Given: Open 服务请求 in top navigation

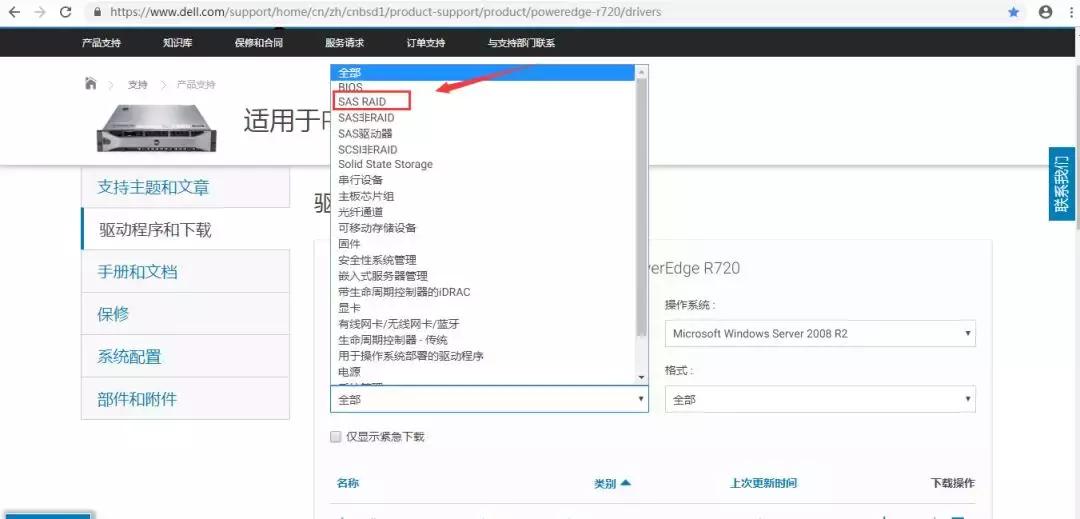Looking at the screenshot, I should pos(344,43).
